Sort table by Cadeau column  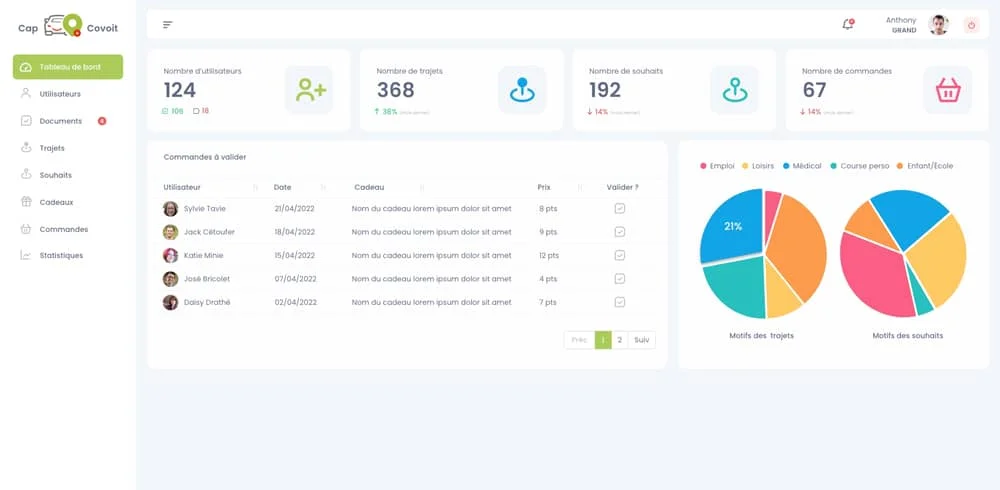(422, 188)
